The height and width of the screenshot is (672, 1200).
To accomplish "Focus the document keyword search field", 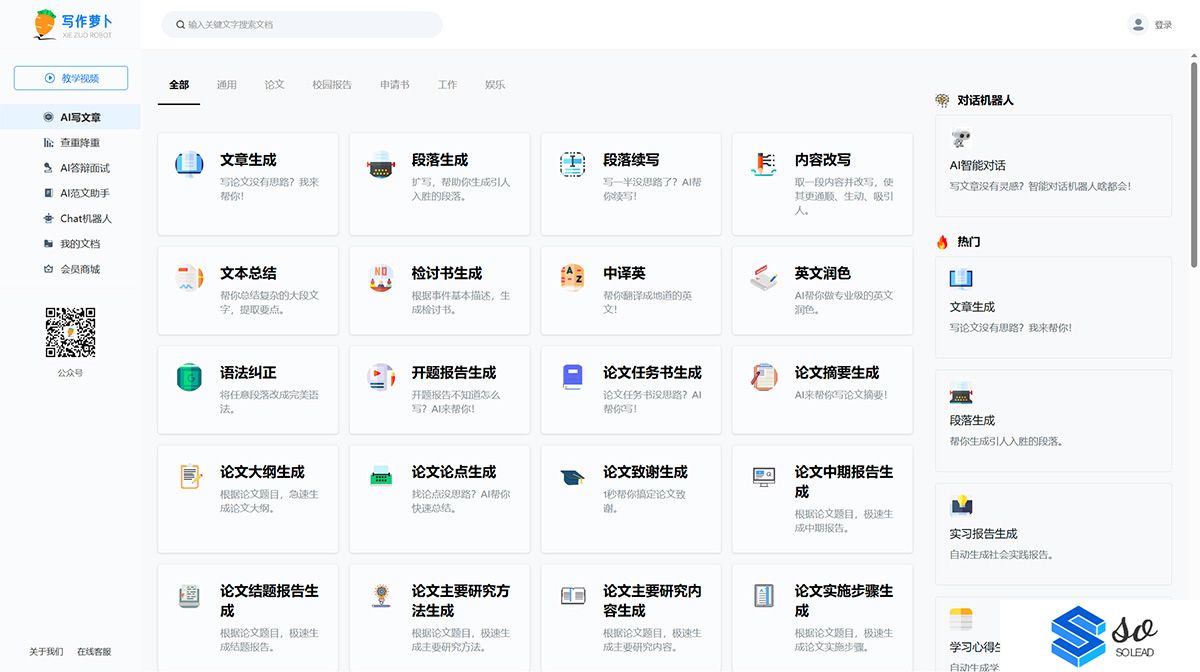I will [x=302, y=24].
